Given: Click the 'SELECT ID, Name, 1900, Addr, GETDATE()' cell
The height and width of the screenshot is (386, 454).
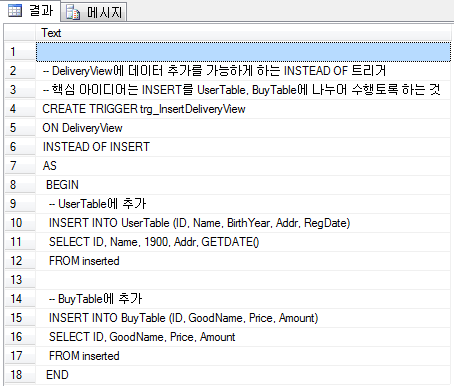Looking at the screenshot, I should click(x=243, y=242).
